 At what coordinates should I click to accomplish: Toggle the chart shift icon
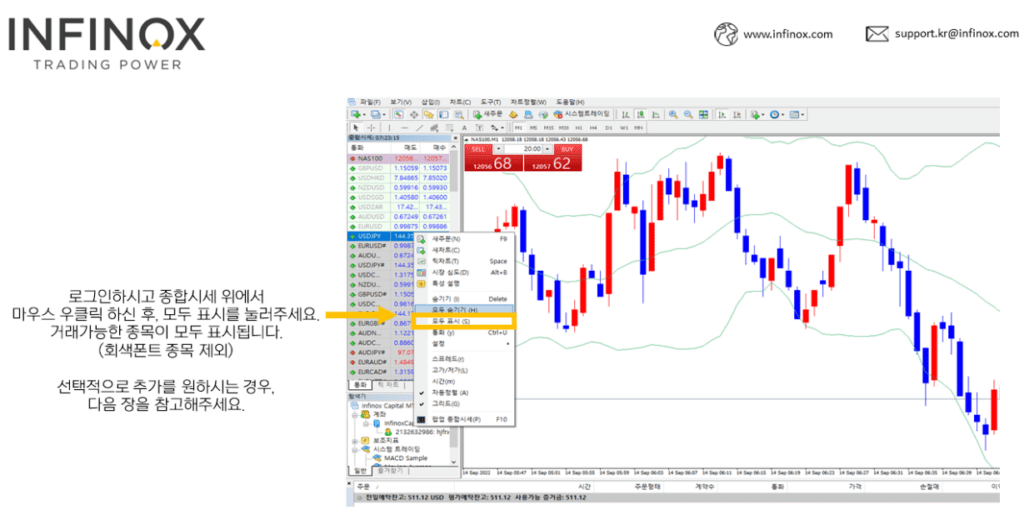pos(737,114)
